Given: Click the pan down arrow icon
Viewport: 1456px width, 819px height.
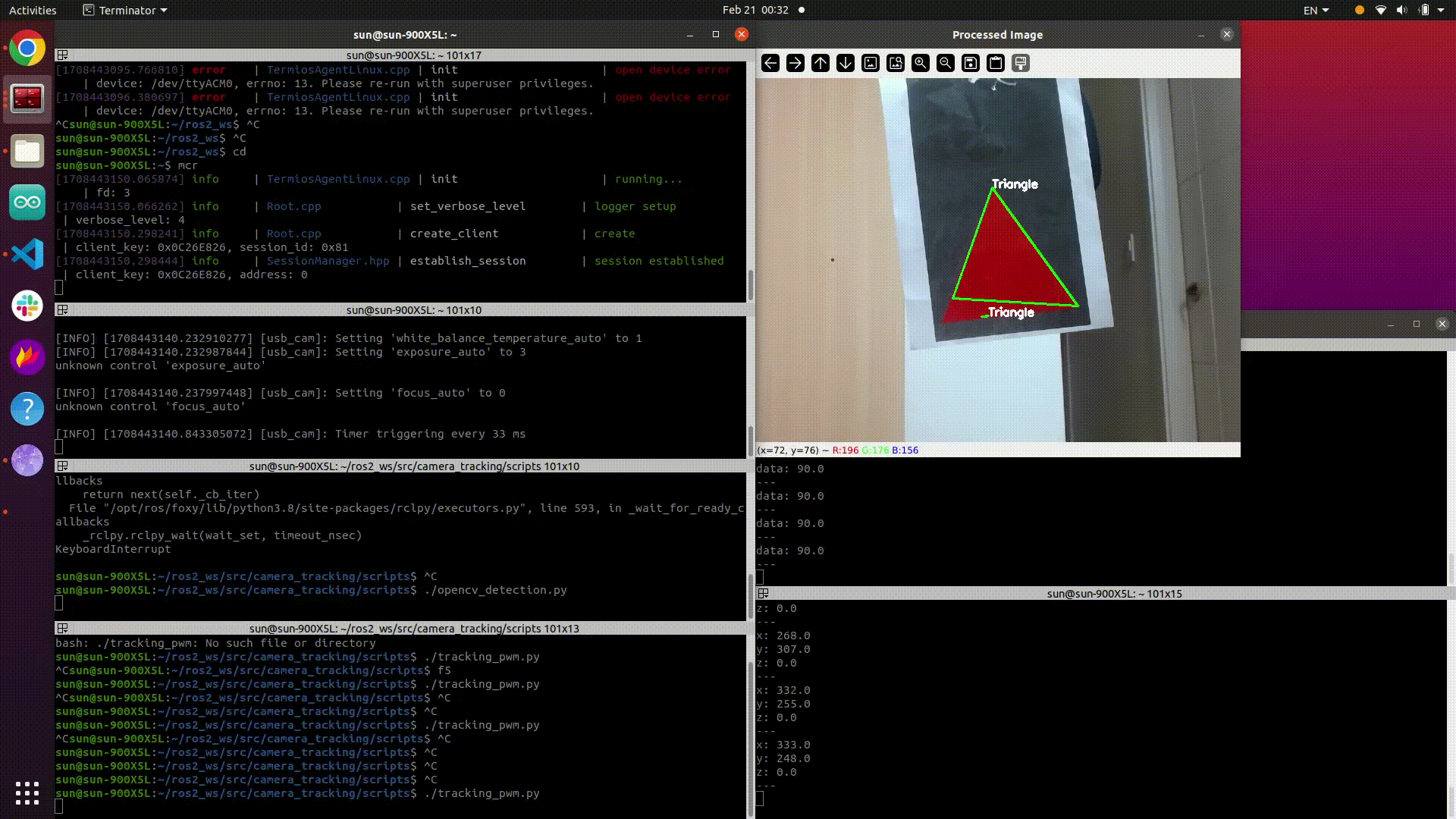Looking at the screenshot, I should pyautogui.click(x=846, y=63).
